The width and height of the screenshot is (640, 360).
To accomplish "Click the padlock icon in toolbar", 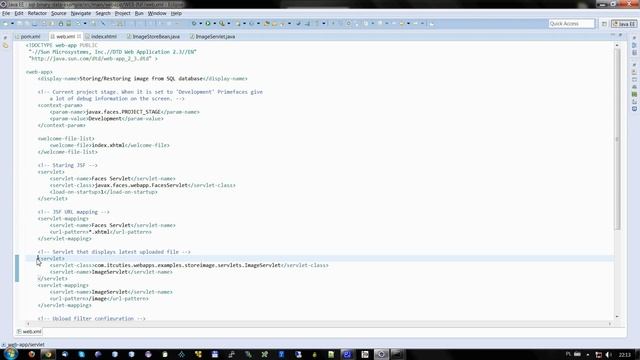I will coord(60,24).
